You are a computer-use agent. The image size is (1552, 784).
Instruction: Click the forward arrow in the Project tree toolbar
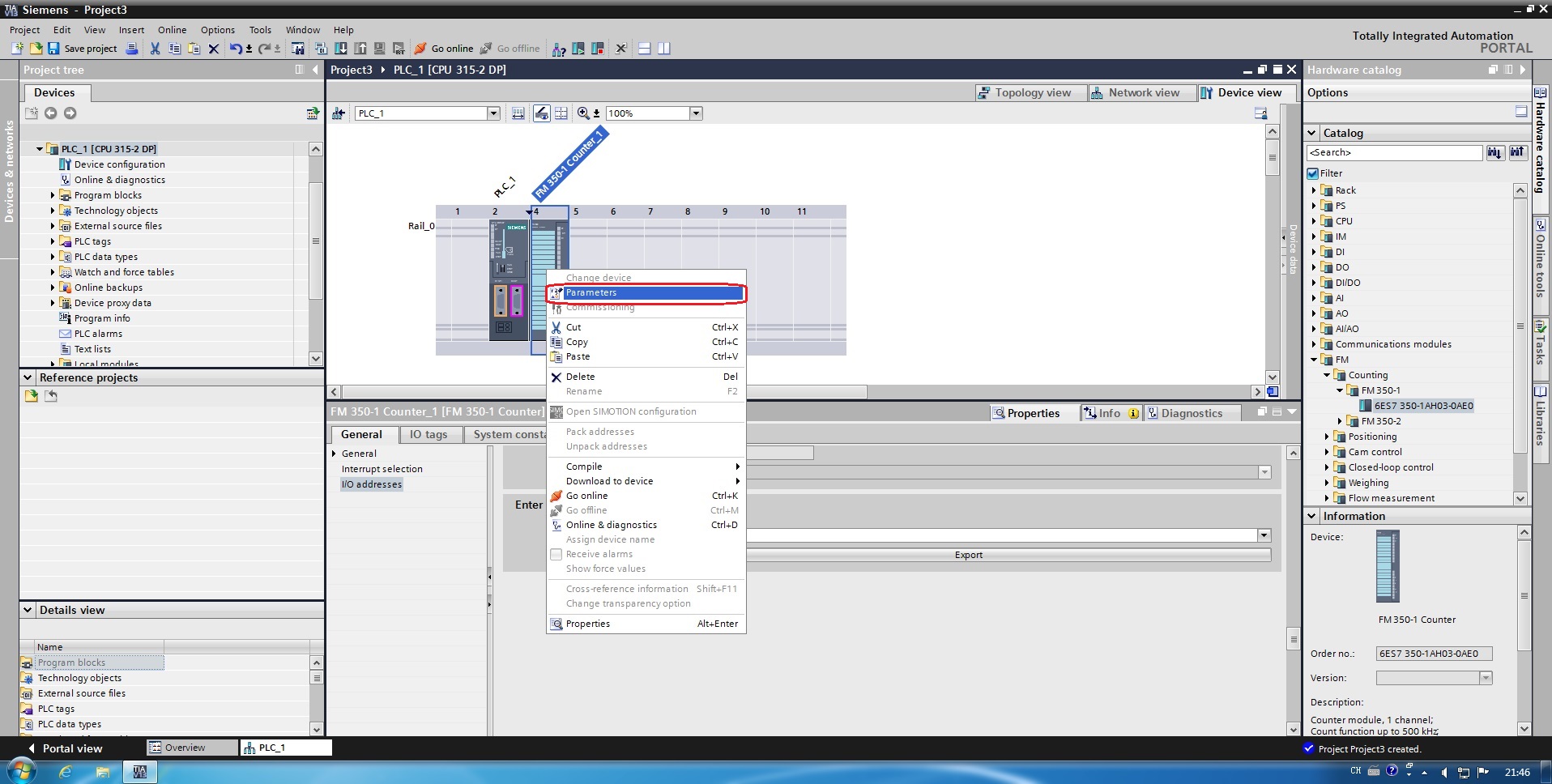tap(70, 113)
